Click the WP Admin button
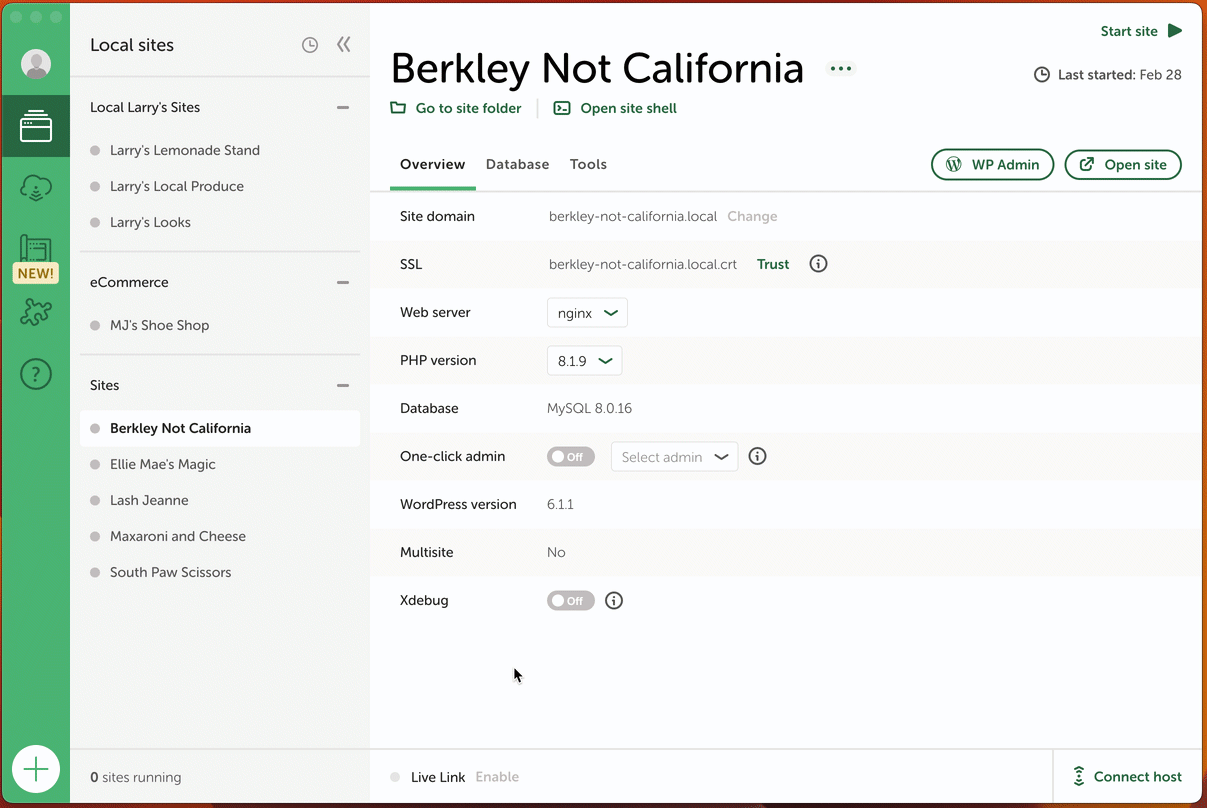1207x808 pixels. tap(992, 165)
